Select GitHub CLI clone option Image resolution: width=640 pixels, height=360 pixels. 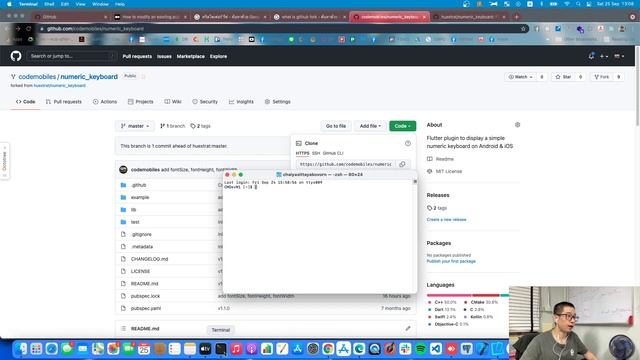click(333, 153)
